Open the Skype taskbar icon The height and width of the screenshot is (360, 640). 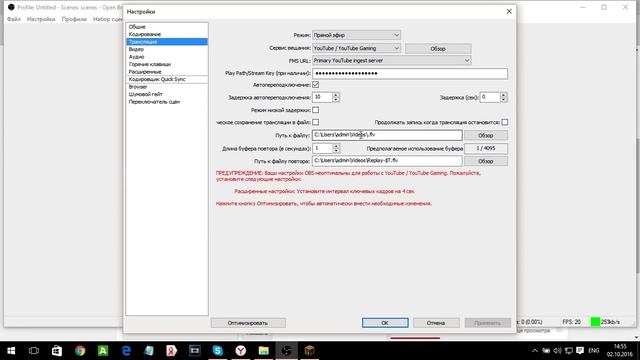tap(218, 351)
